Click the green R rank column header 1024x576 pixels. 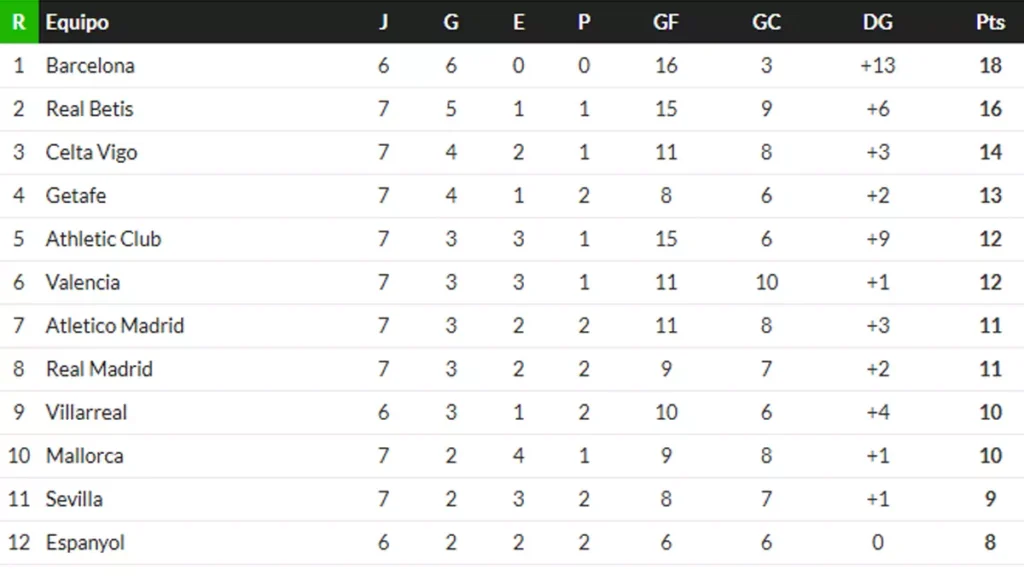(x=18, y=22)
